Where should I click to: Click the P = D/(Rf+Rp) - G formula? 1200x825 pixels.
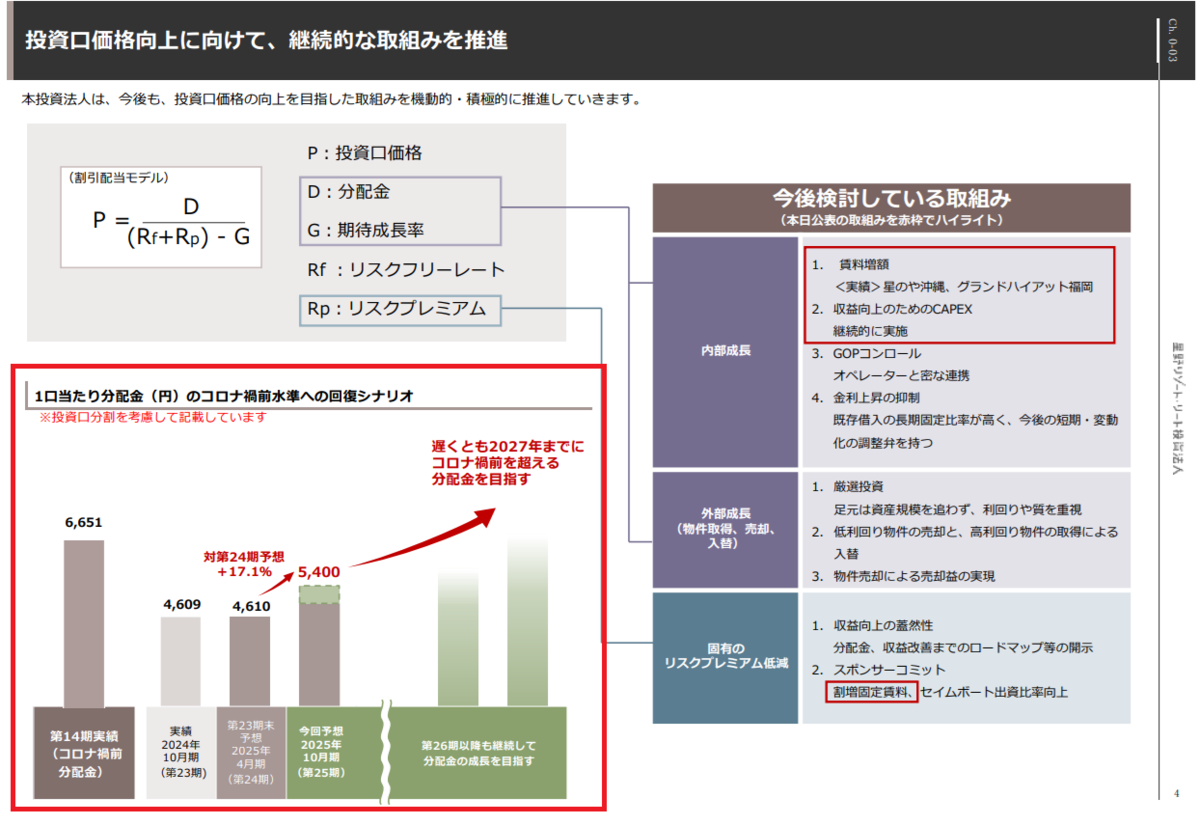[x=172, y=223]
